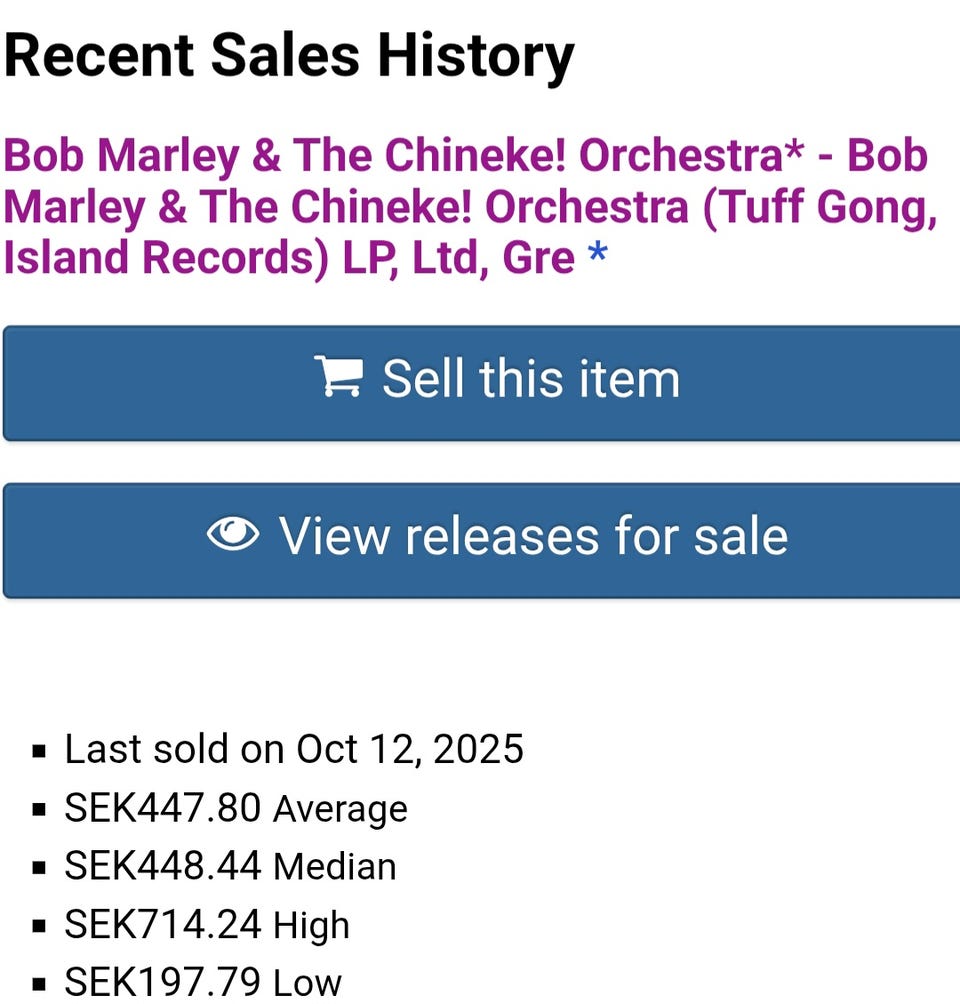Click the Recent Sales History heading
960x1004 pixels.
[x=289, y=55]
